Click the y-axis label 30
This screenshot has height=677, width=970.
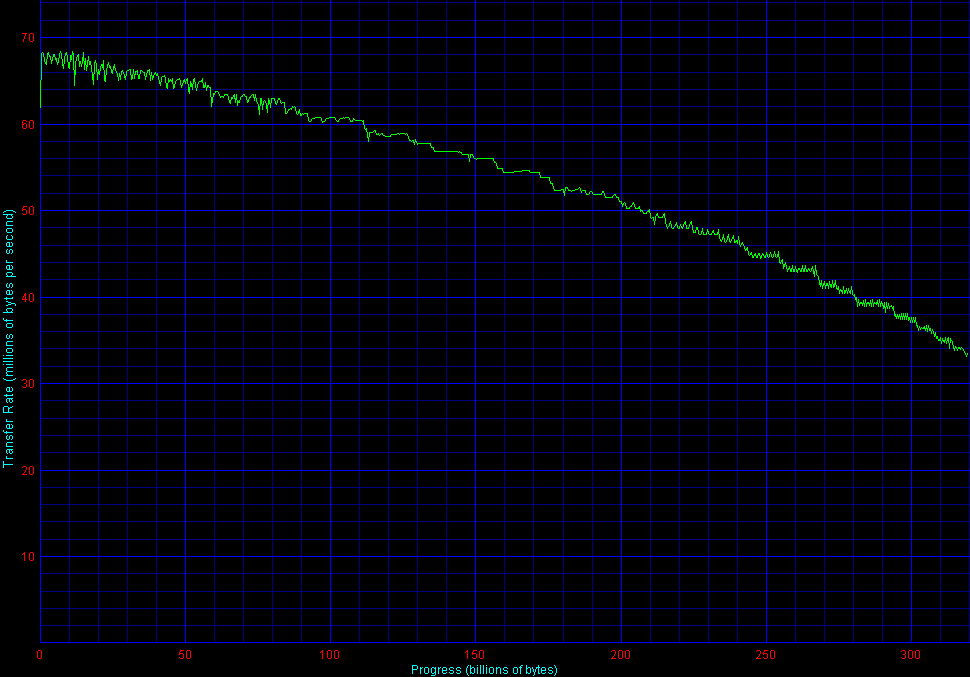[28, 384]
